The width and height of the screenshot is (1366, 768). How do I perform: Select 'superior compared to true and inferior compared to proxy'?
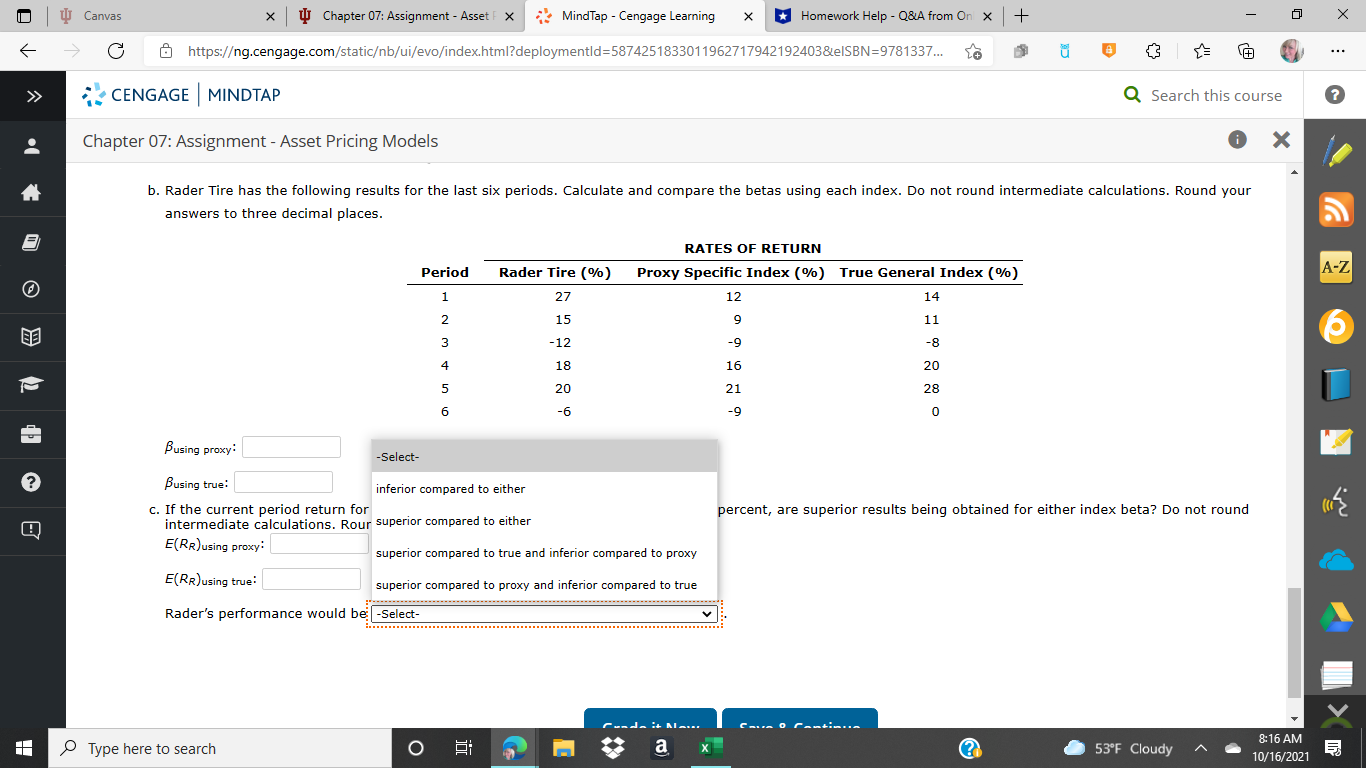click(x=544, y=553)
